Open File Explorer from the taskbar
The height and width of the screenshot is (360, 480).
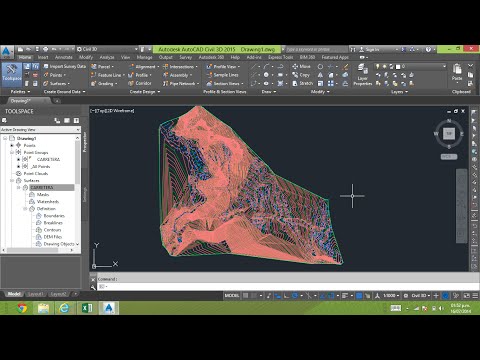(43, 308)
